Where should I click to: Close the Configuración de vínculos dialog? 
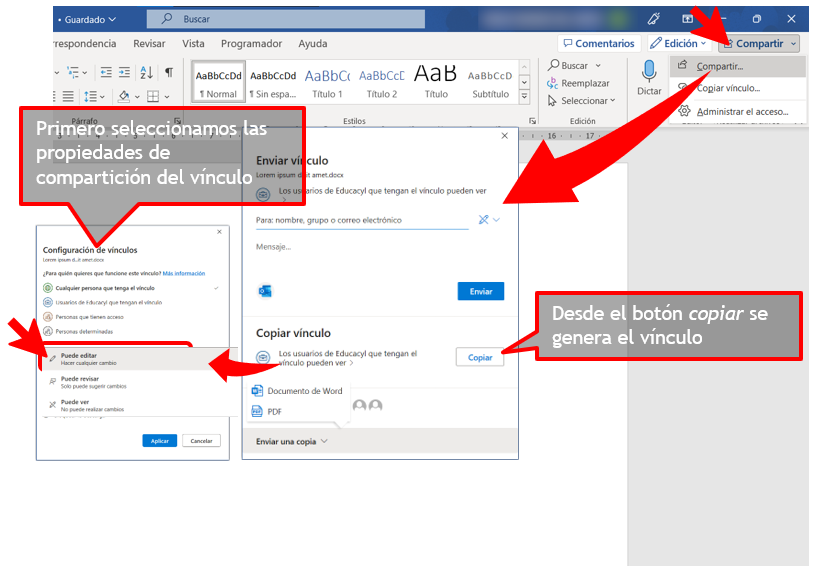coord(219,232)
